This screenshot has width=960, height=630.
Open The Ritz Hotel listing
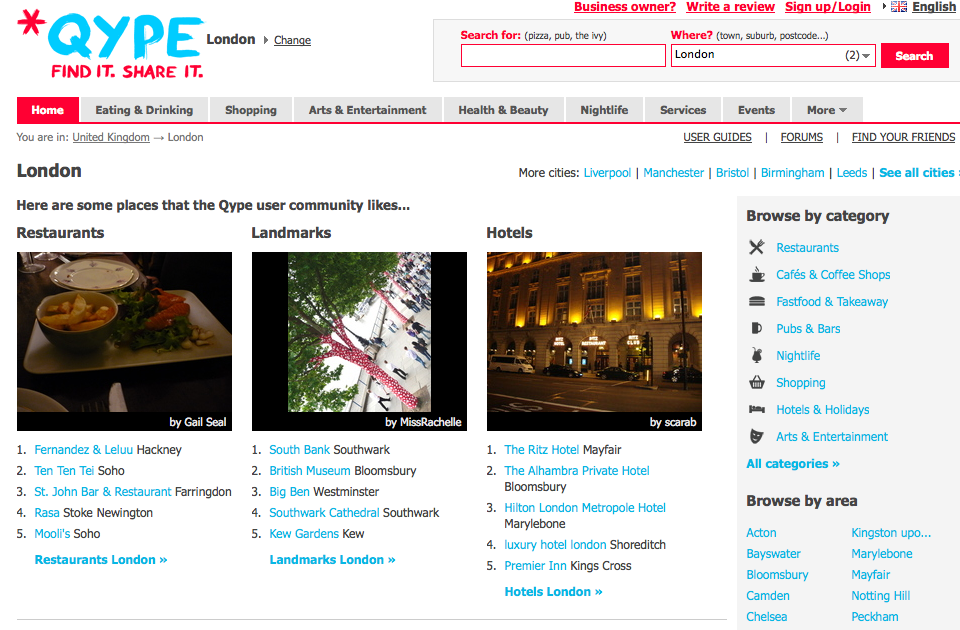(x=542, y=450)
